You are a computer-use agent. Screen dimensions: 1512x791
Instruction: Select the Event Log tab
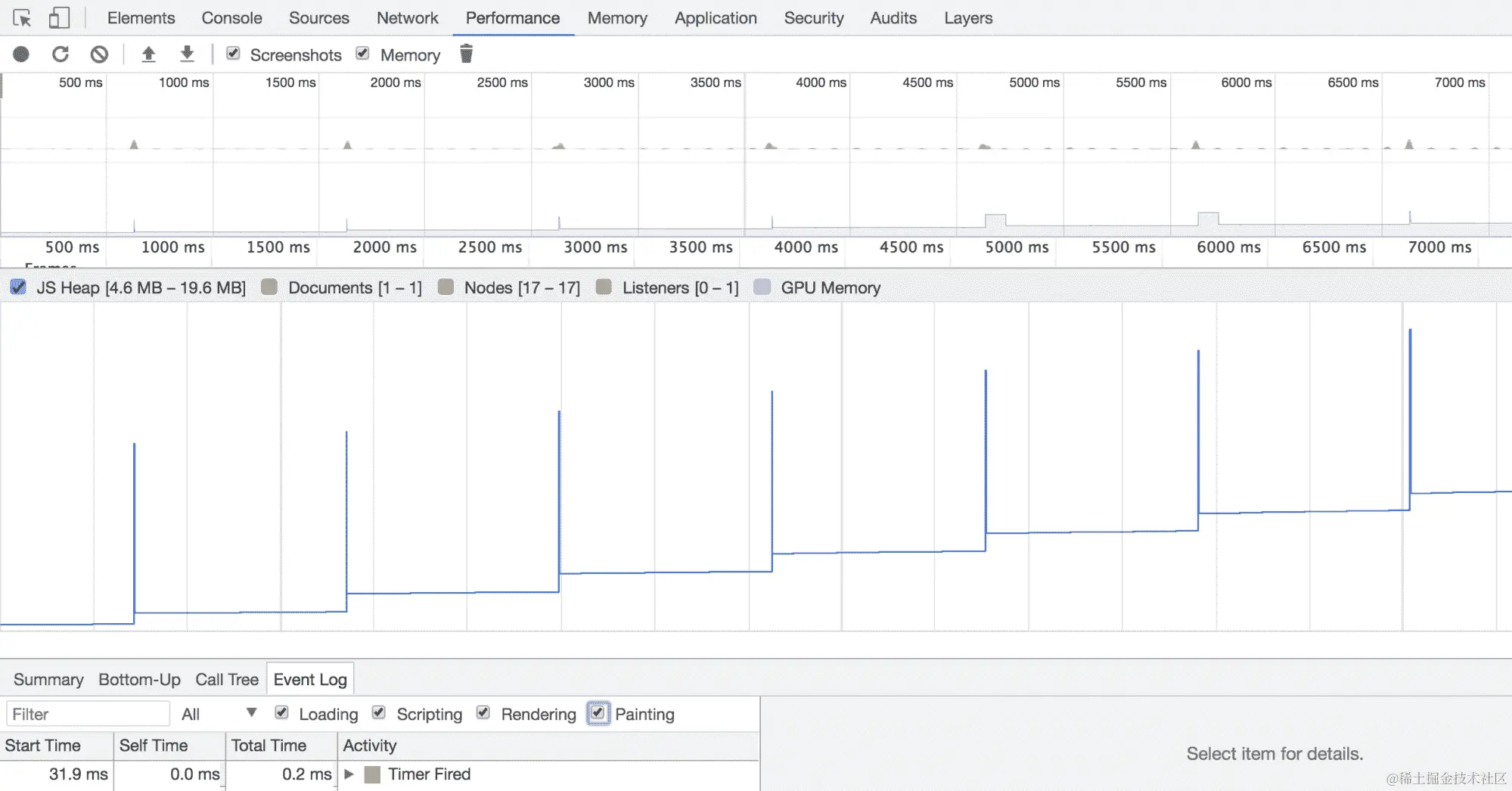tap(310, 679)
